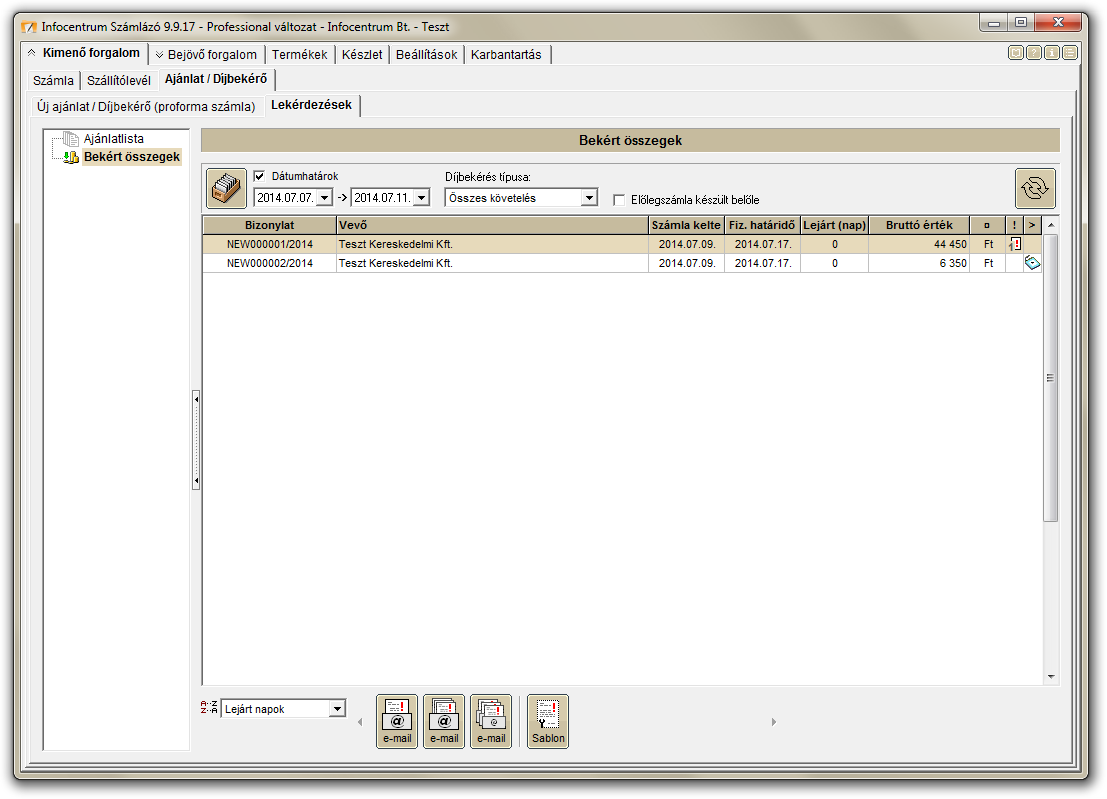Click the Bruttó érték column header

tap(919, 225)
